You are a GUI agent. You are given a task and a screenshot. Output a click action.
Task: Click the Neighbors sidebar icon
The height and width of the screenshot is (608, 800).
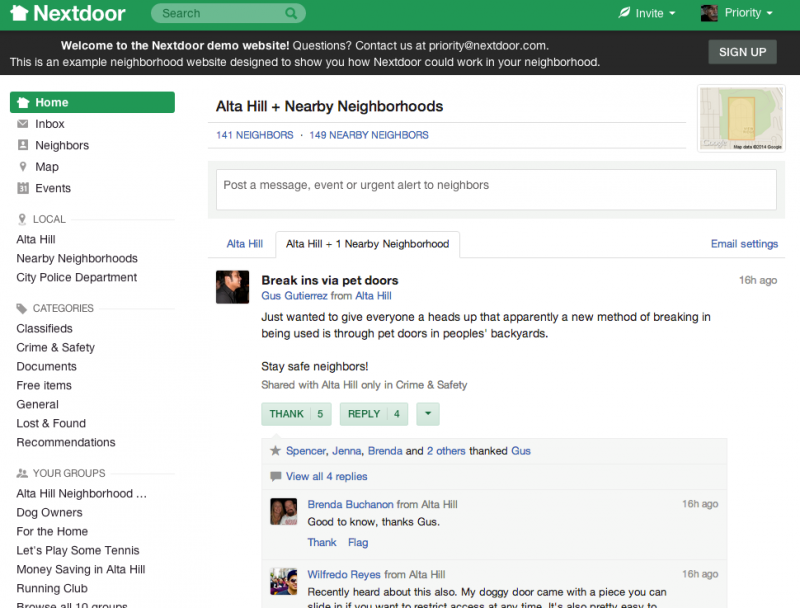pyautogui.click(x=22, y=145)
